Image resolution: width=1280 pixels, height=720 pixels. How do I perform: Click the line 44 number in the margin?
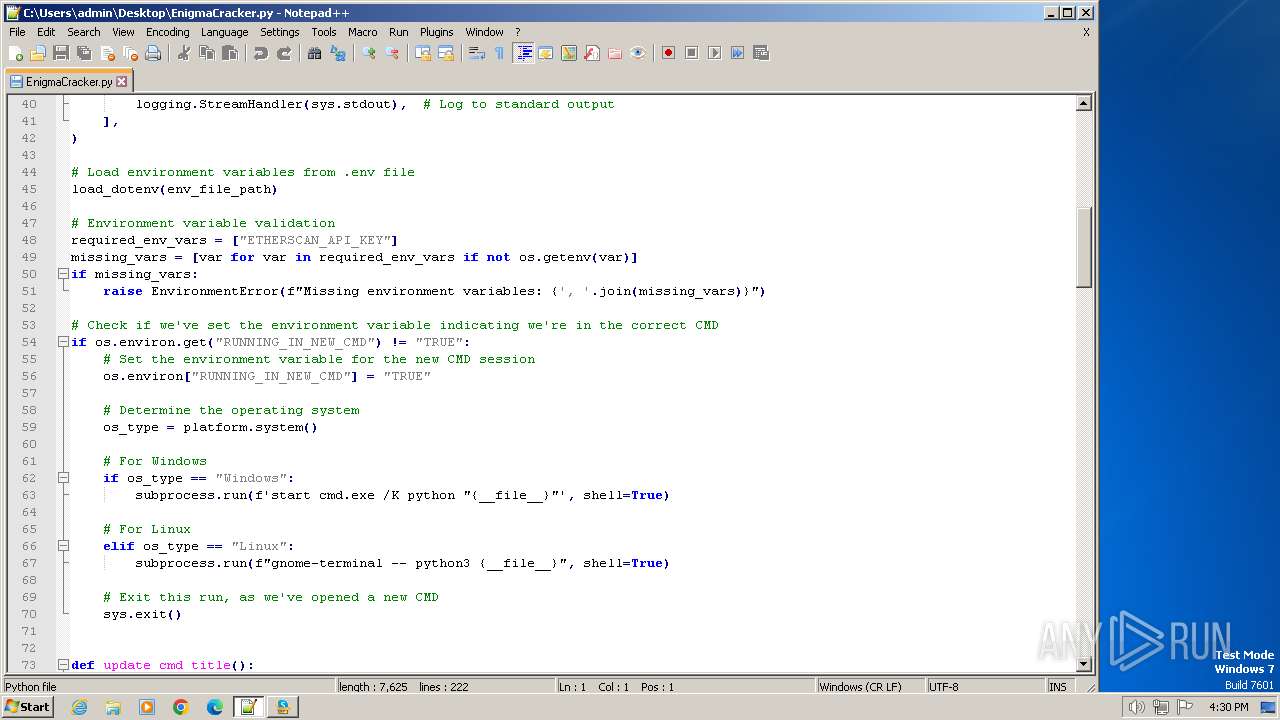[28, 172]
